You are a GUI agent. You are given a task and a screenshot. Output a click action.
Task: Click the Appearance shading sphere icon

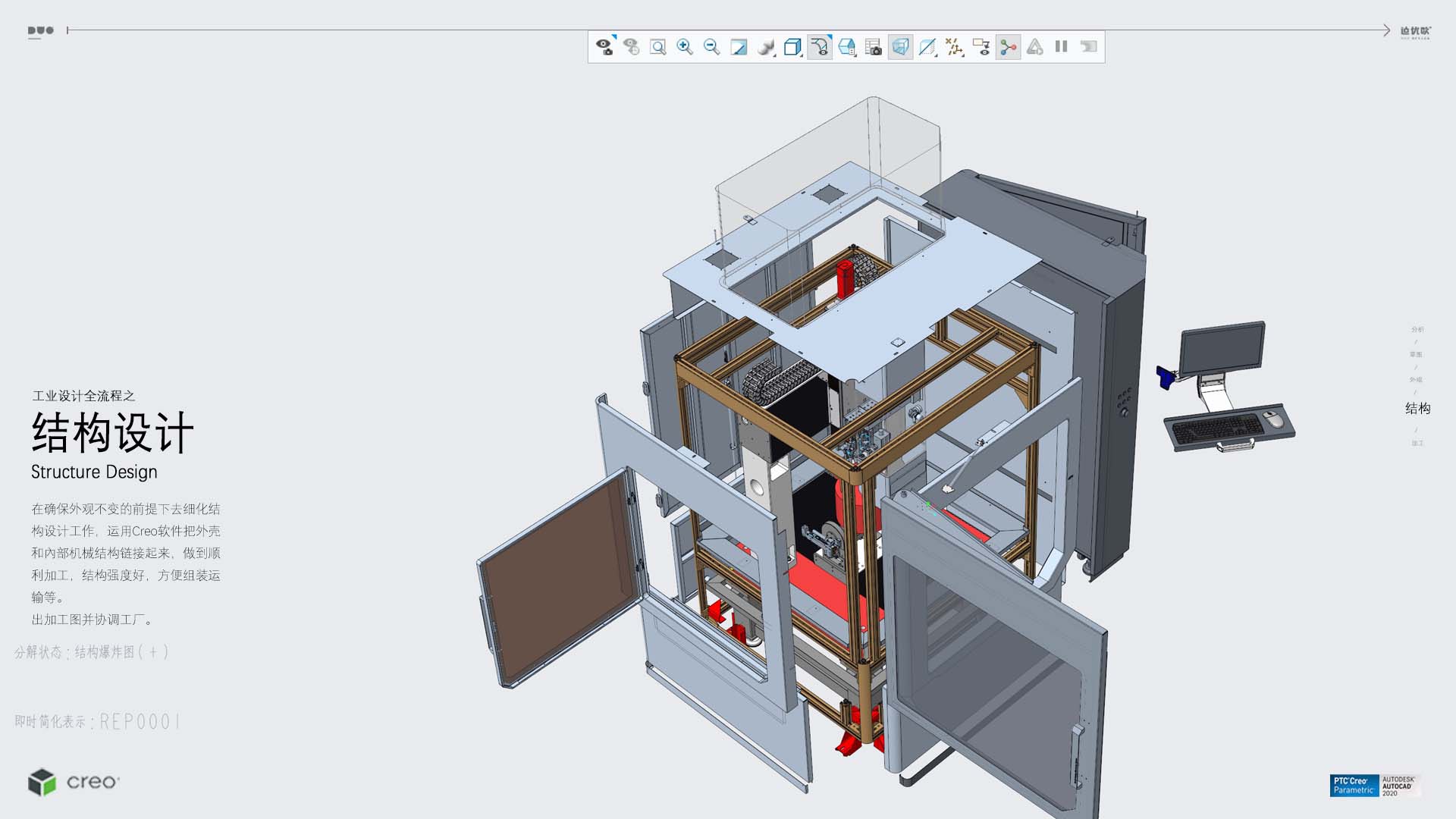tap(766, 47)
